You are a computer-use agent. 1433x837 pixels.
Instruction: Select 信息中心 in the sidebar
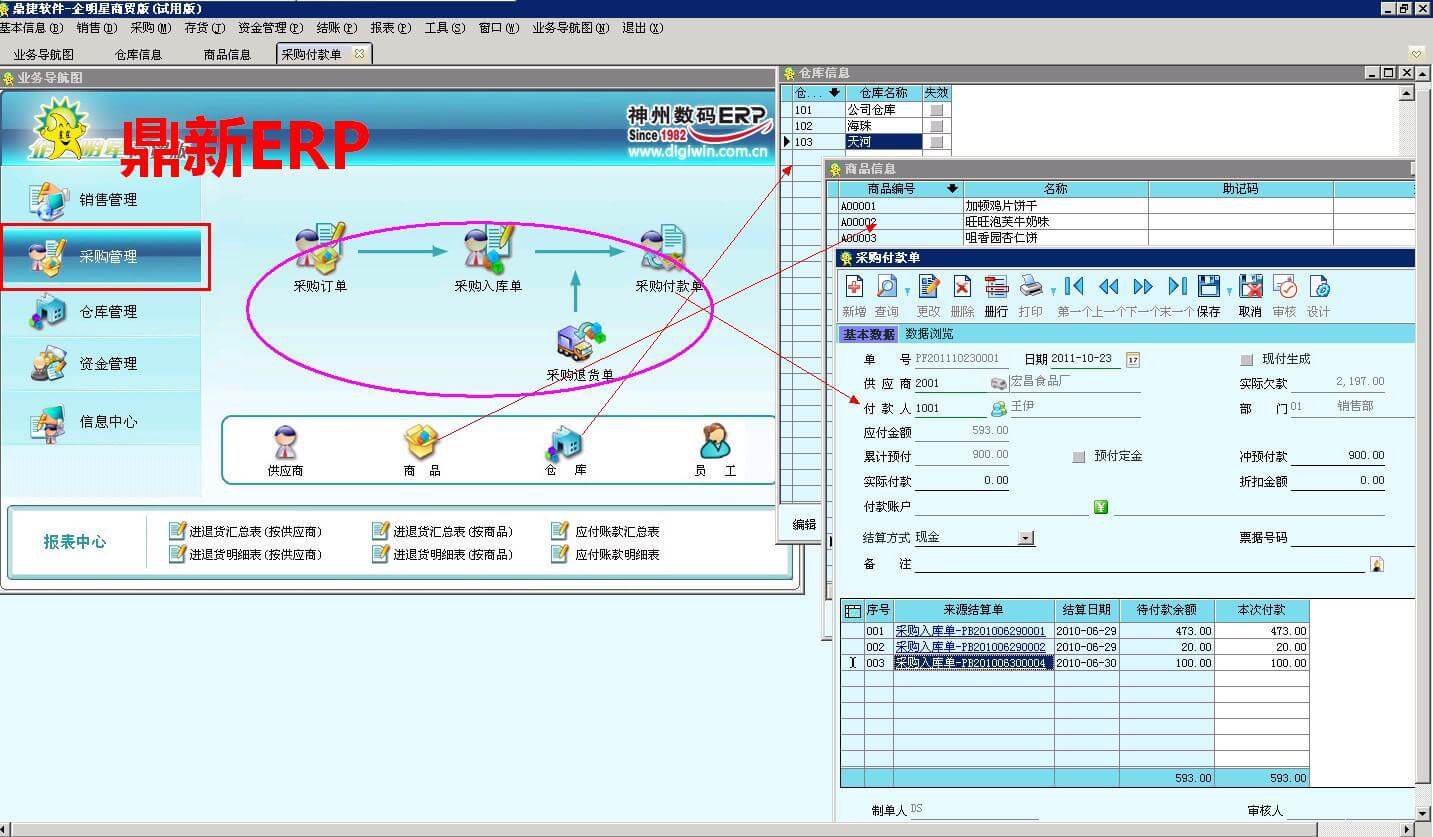pos(100,422)
